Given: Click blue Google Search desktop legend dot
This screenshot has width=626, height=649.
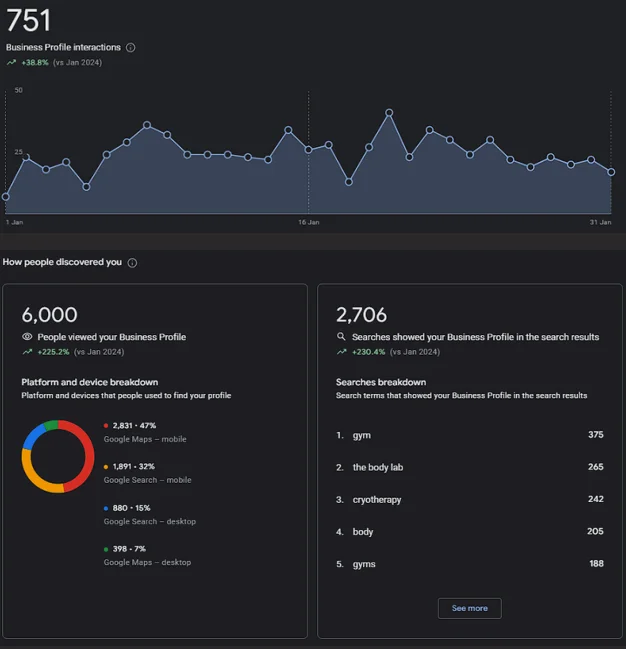Looking at the screenshot, I should coord(107,508).
